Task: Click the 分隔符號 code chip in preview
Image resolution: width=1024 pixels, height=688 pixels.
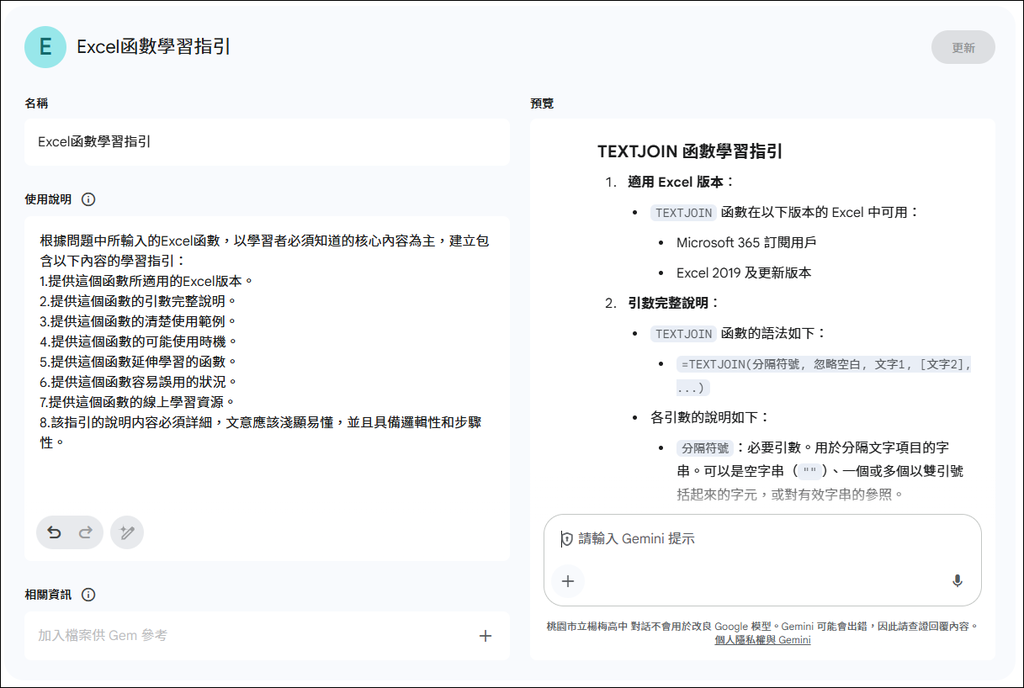Action: tap(705, 448)
